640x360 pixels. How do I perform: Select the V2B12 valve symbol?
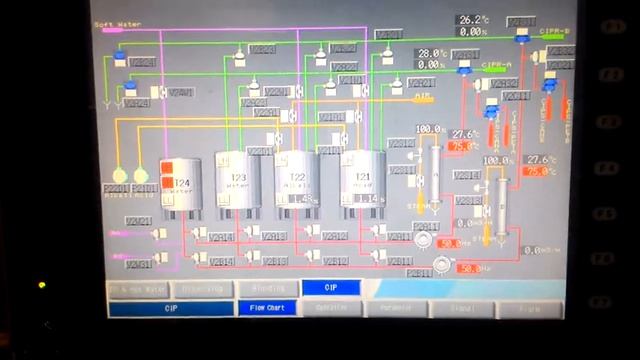[313, 256]
